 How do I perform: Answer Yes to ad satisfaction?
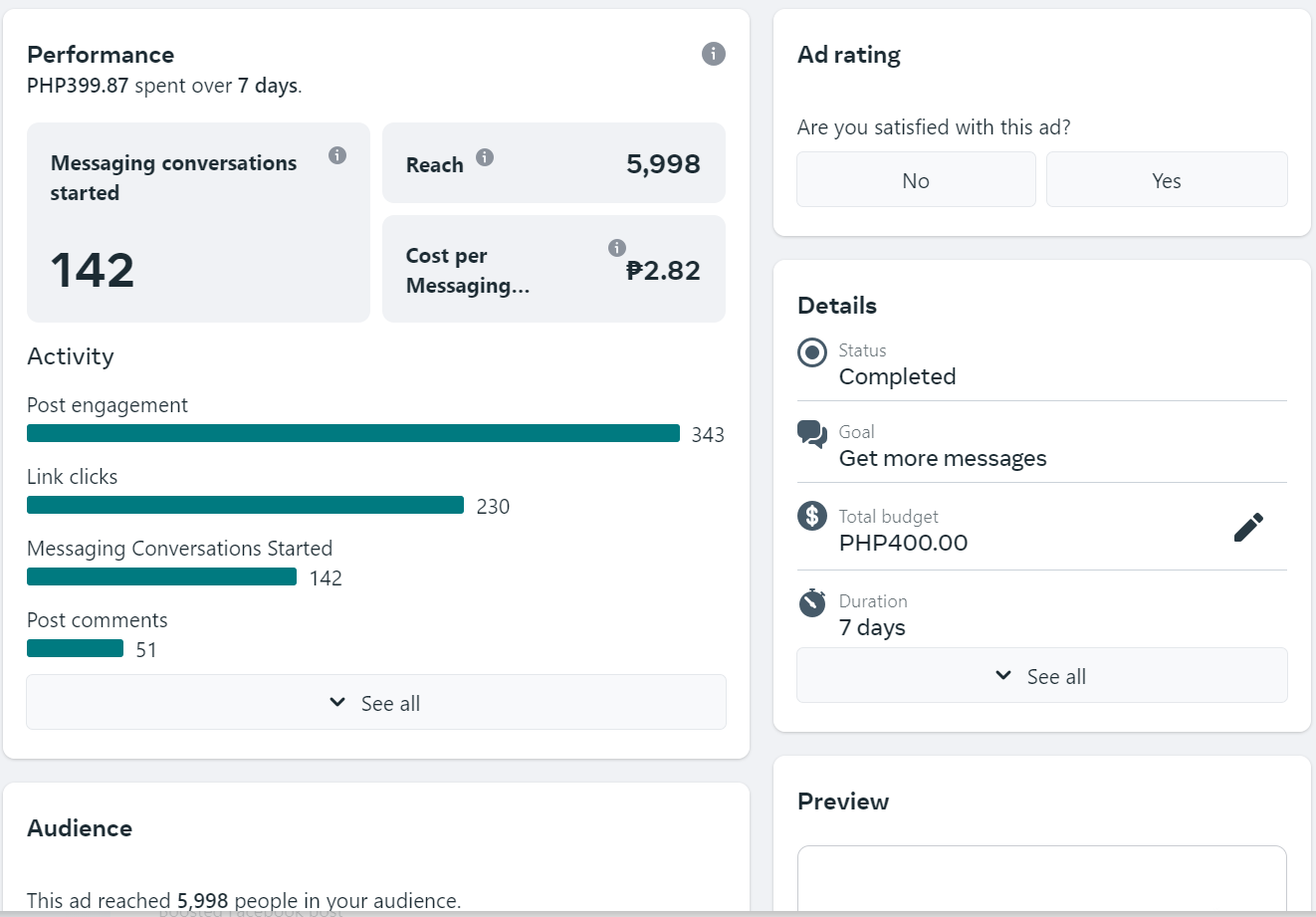[1167, 180]
